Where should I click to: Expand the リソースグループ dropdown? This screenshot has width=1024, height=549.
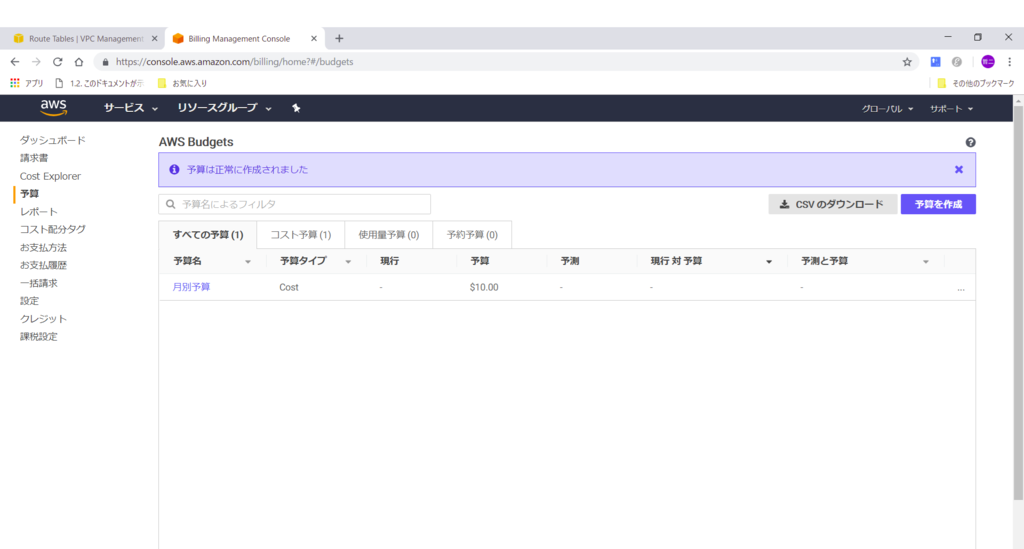point(224,108)
